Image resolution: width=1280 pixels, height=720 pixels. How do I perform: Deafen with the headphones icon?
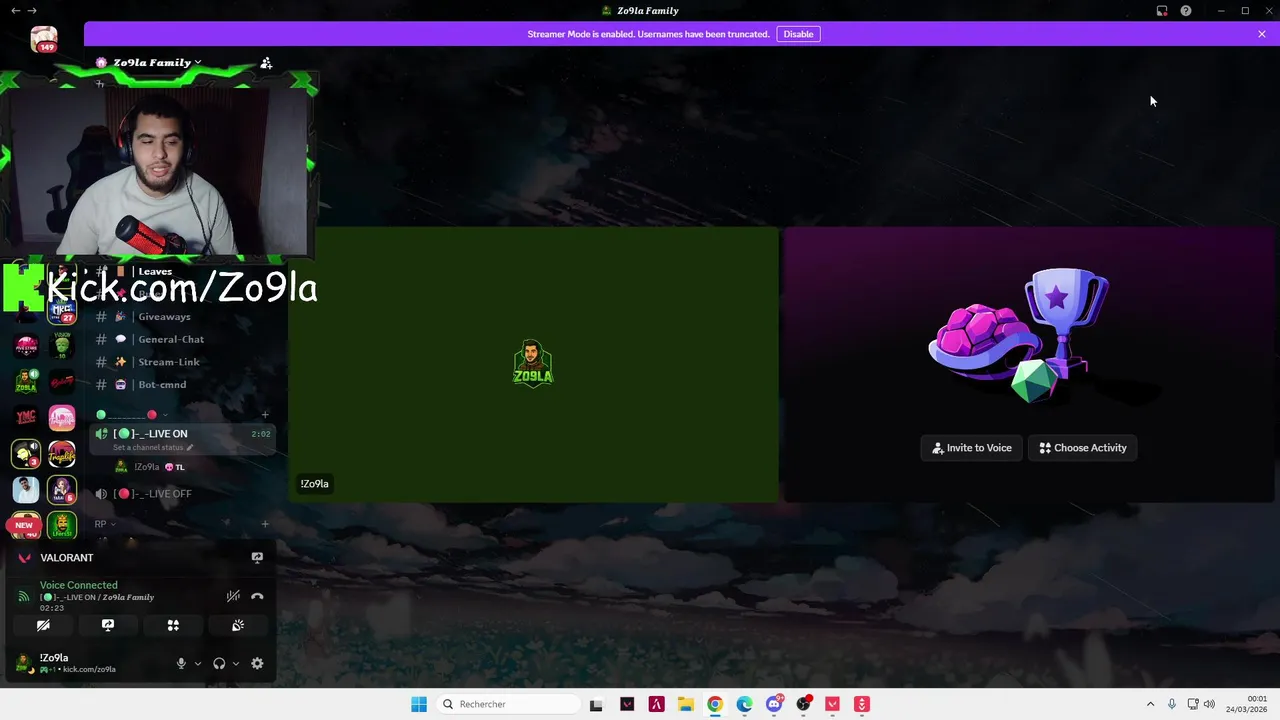(x=219, y=663)
